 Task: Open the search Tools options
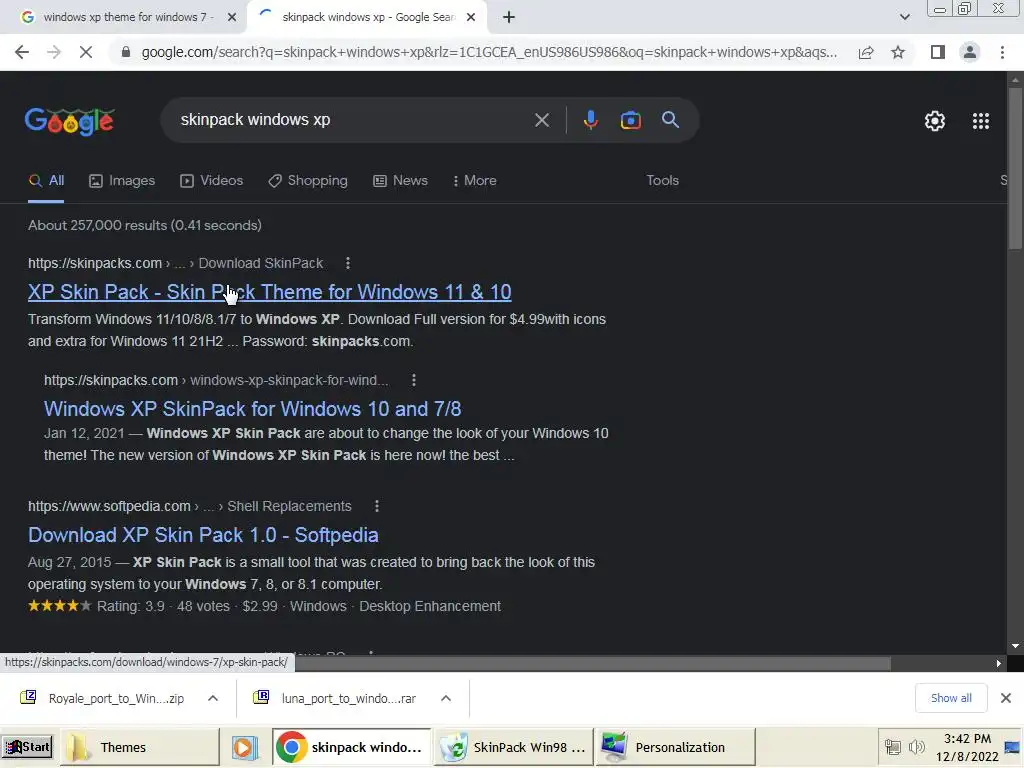coord(662,181)
